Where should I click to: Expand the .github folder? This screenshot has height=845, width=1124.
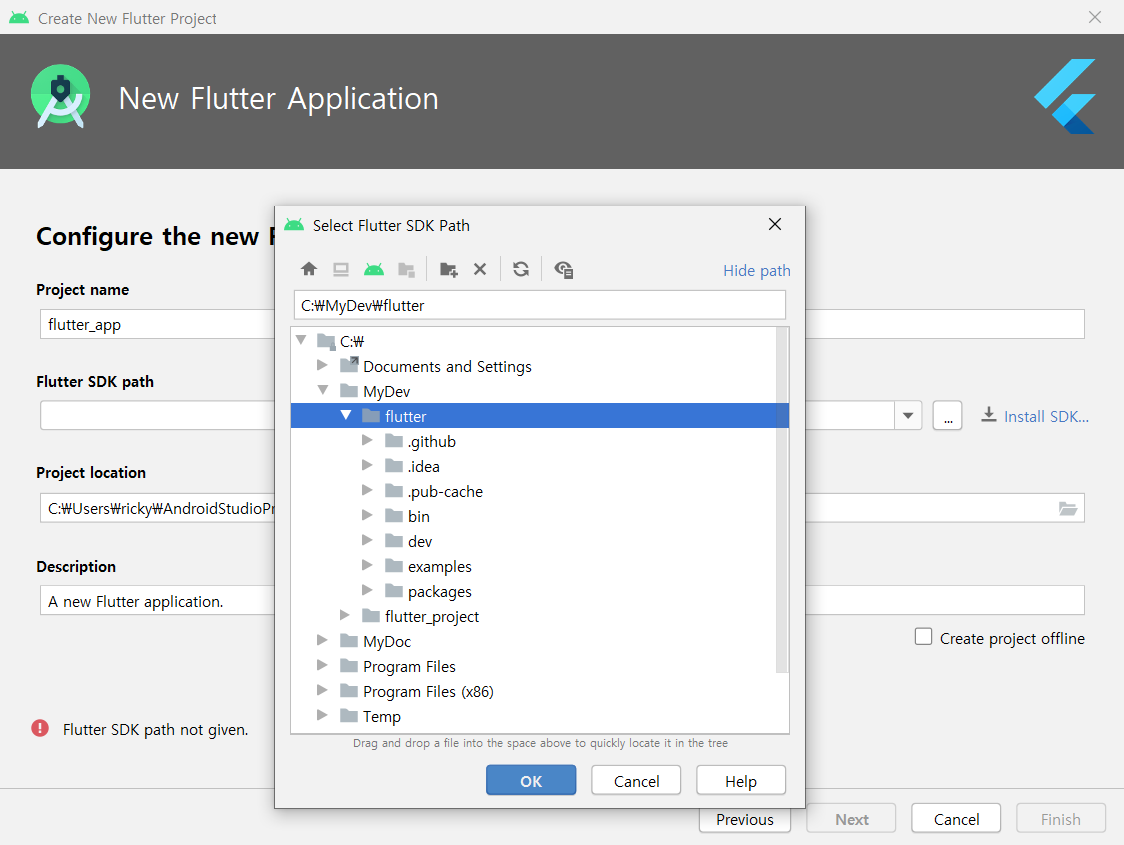click(x=367, y=440)
